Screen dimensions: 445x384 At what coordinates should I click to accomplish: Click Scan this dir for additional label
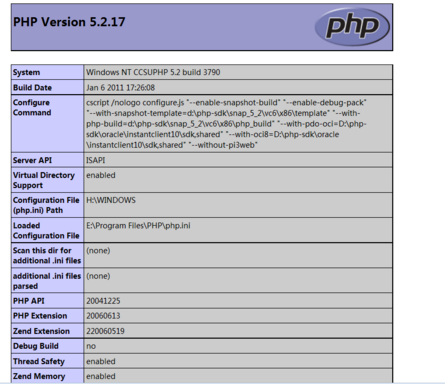coord(47,255)
